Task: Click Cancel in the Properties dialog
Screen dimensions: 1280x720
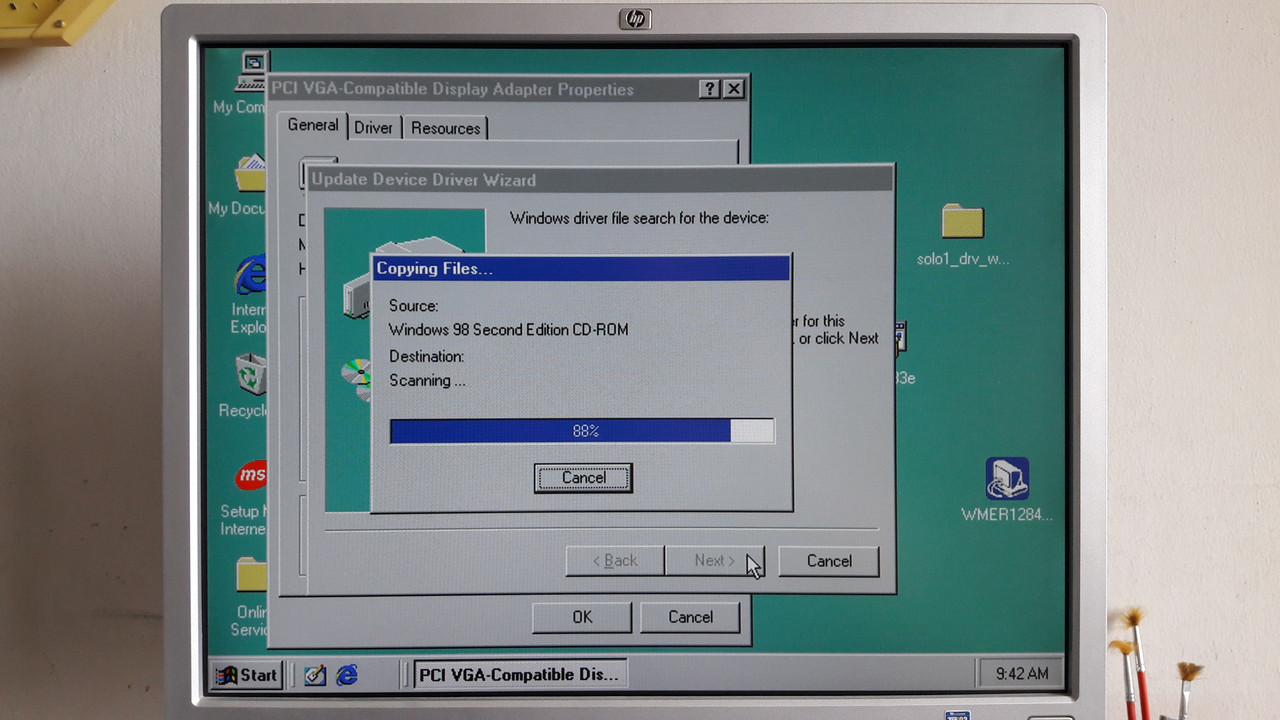Action: (690, 617)
